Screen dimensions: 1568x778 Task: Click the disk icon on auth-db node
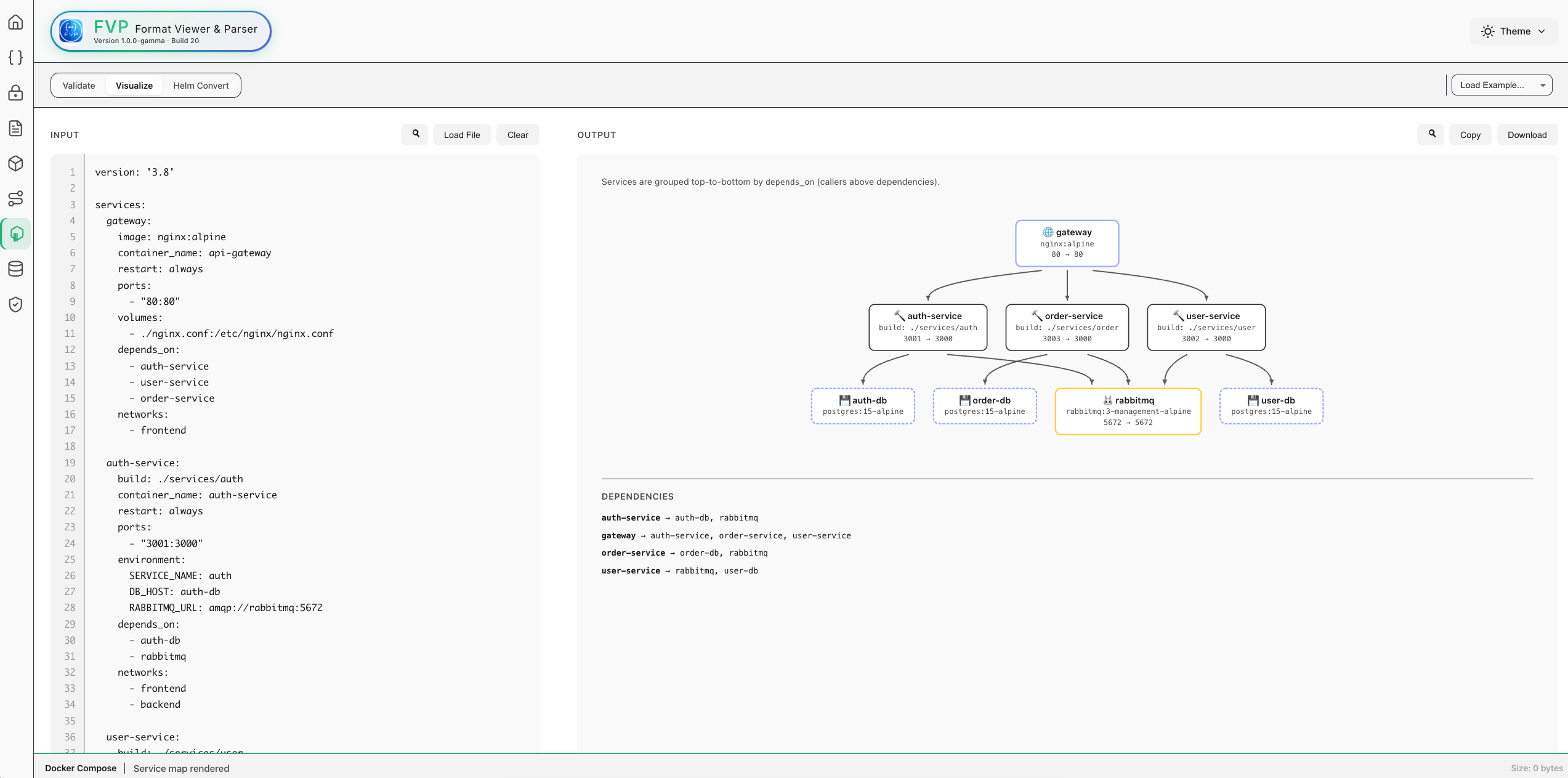point(845,400)
